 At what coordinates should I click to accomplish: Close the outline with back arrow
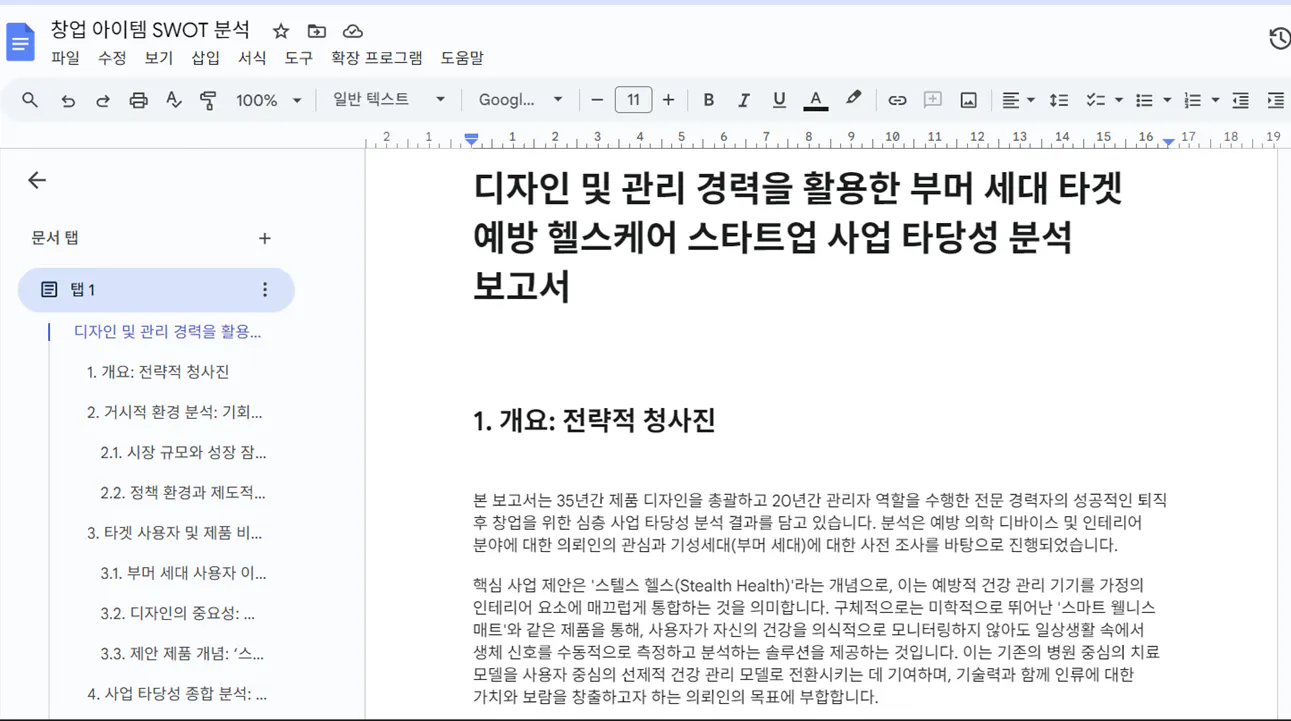pyautogui.click(x=37, y=180)
